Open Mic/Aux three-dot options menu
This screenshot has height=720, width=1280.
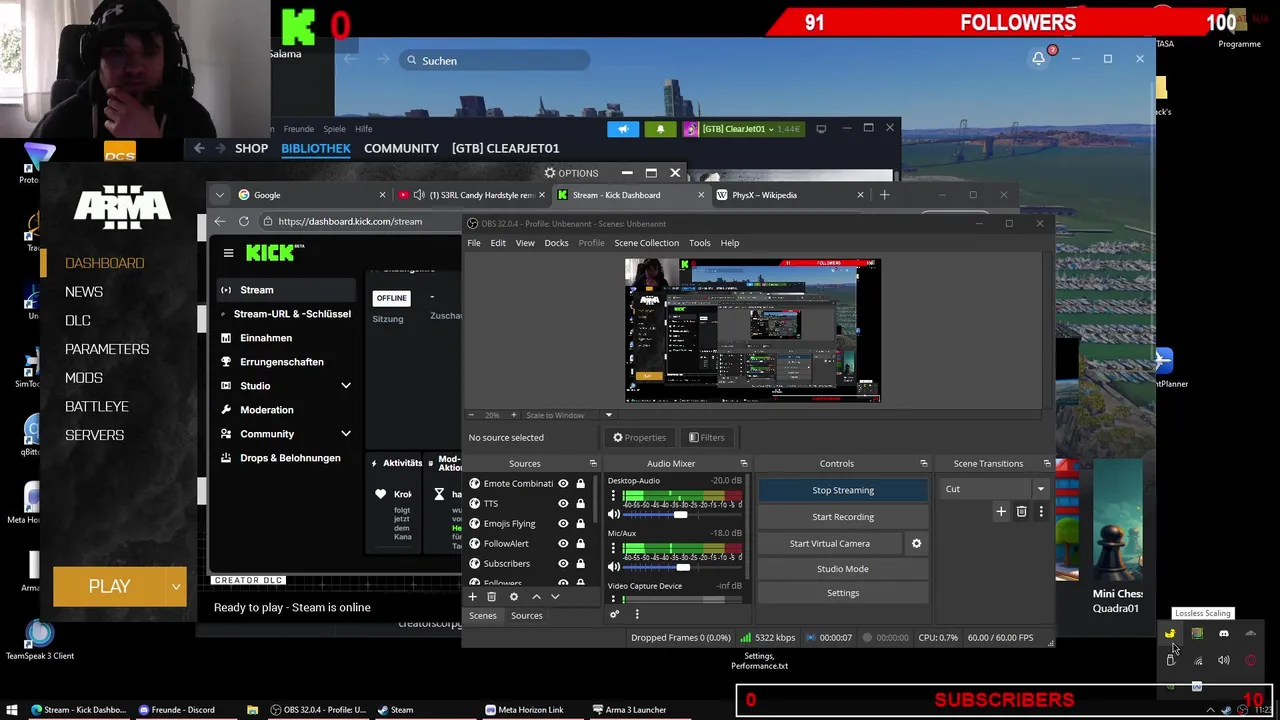point(613,548)
